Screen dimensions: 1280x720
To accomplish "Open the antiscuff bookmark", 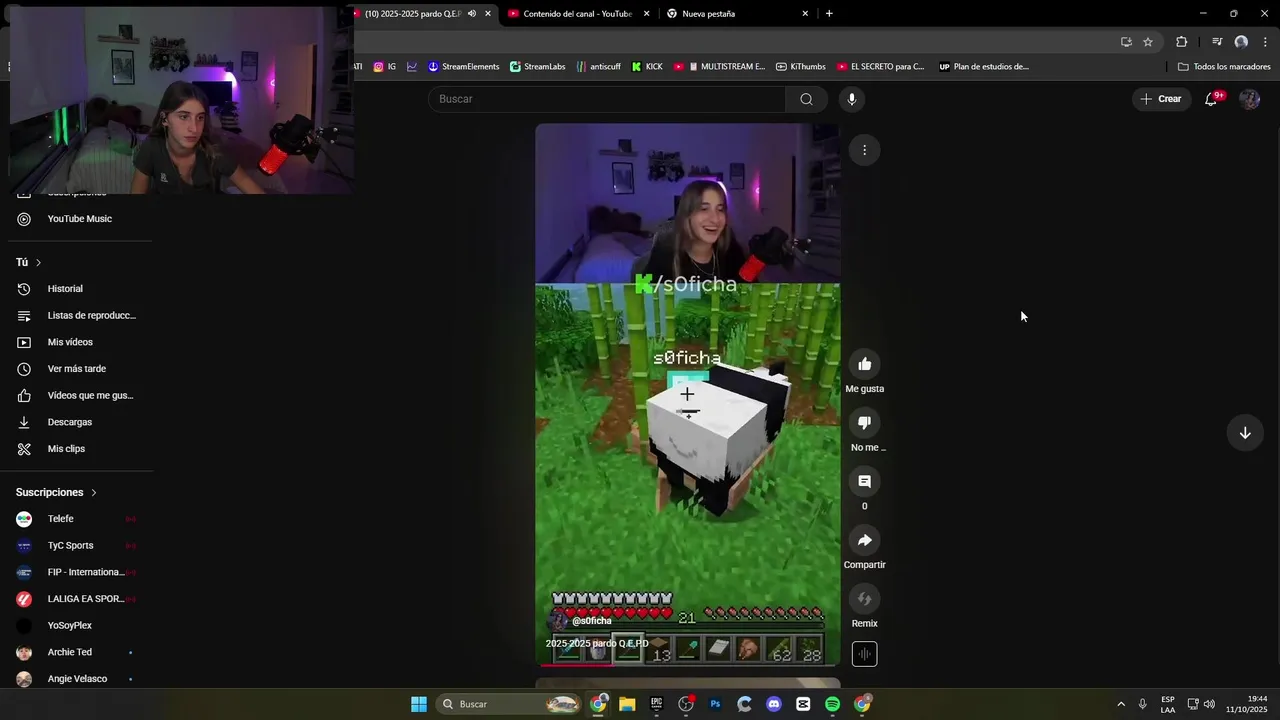I will click(598, 67).
